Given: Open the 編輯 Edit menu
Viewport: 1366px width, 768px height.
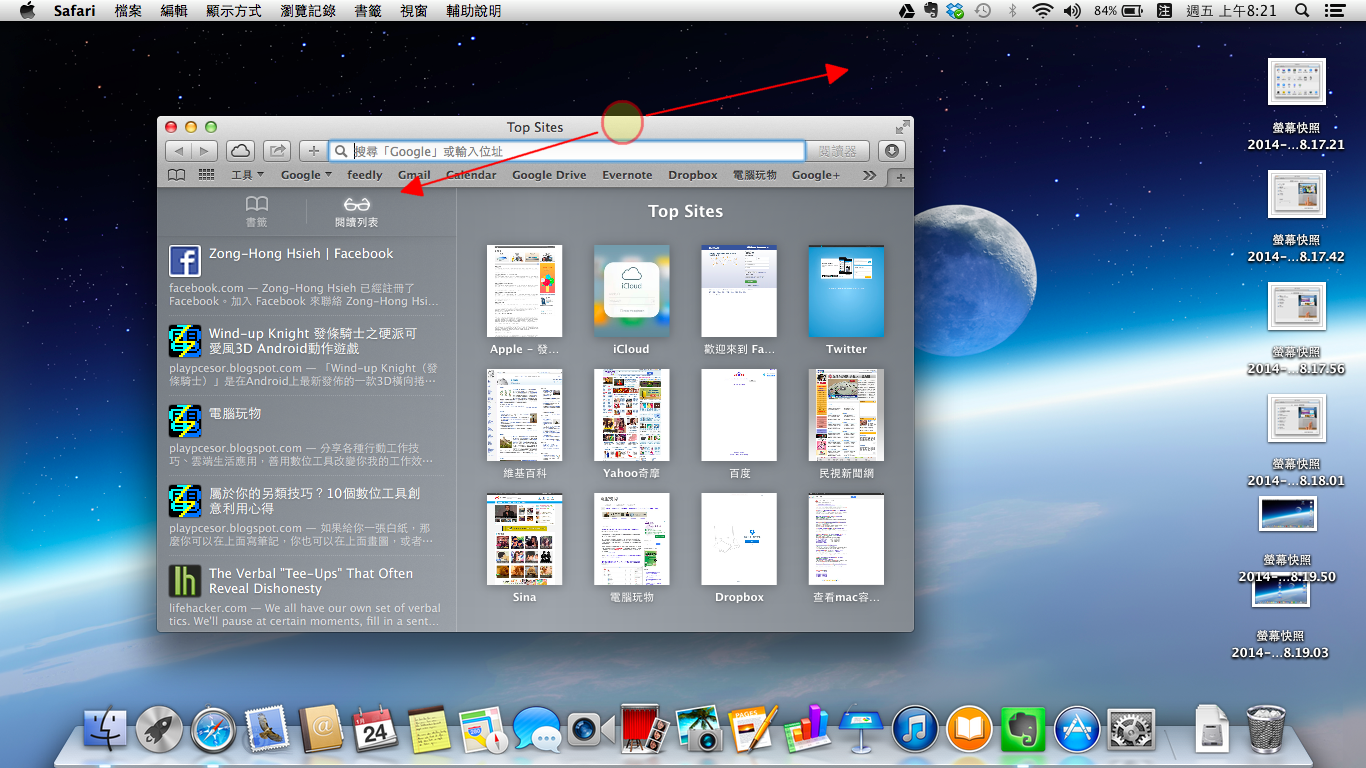Looking at the screenshot, I should pyautogui.click(x=175, y=11).
